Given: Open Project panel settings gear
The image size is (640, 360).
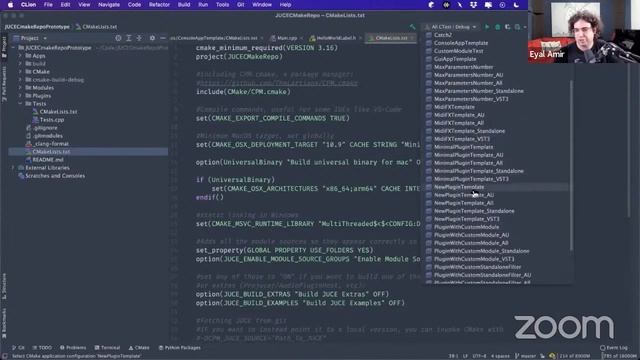Looking at the screenshot, I should (x=152, y=38).
